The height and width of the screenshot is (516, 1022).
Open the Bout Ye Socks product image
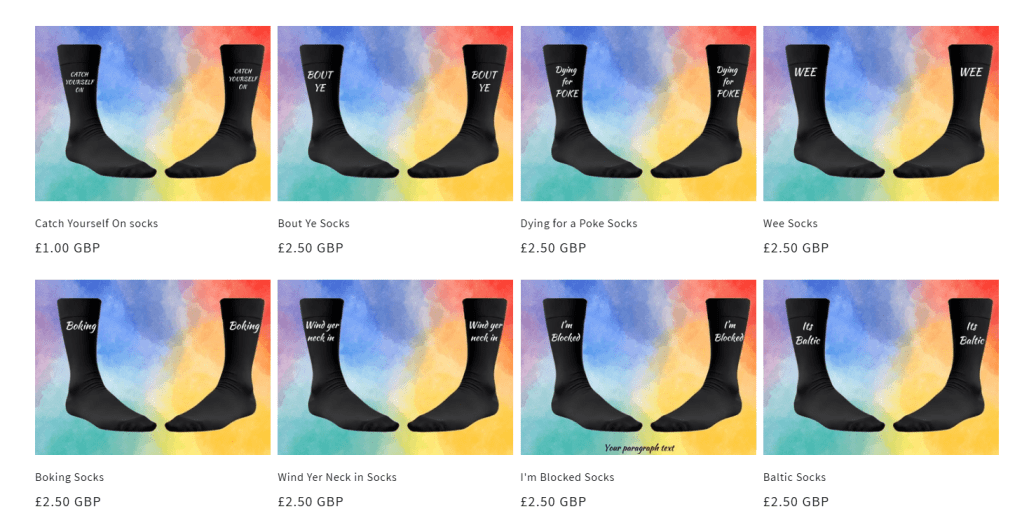(395, 113)
